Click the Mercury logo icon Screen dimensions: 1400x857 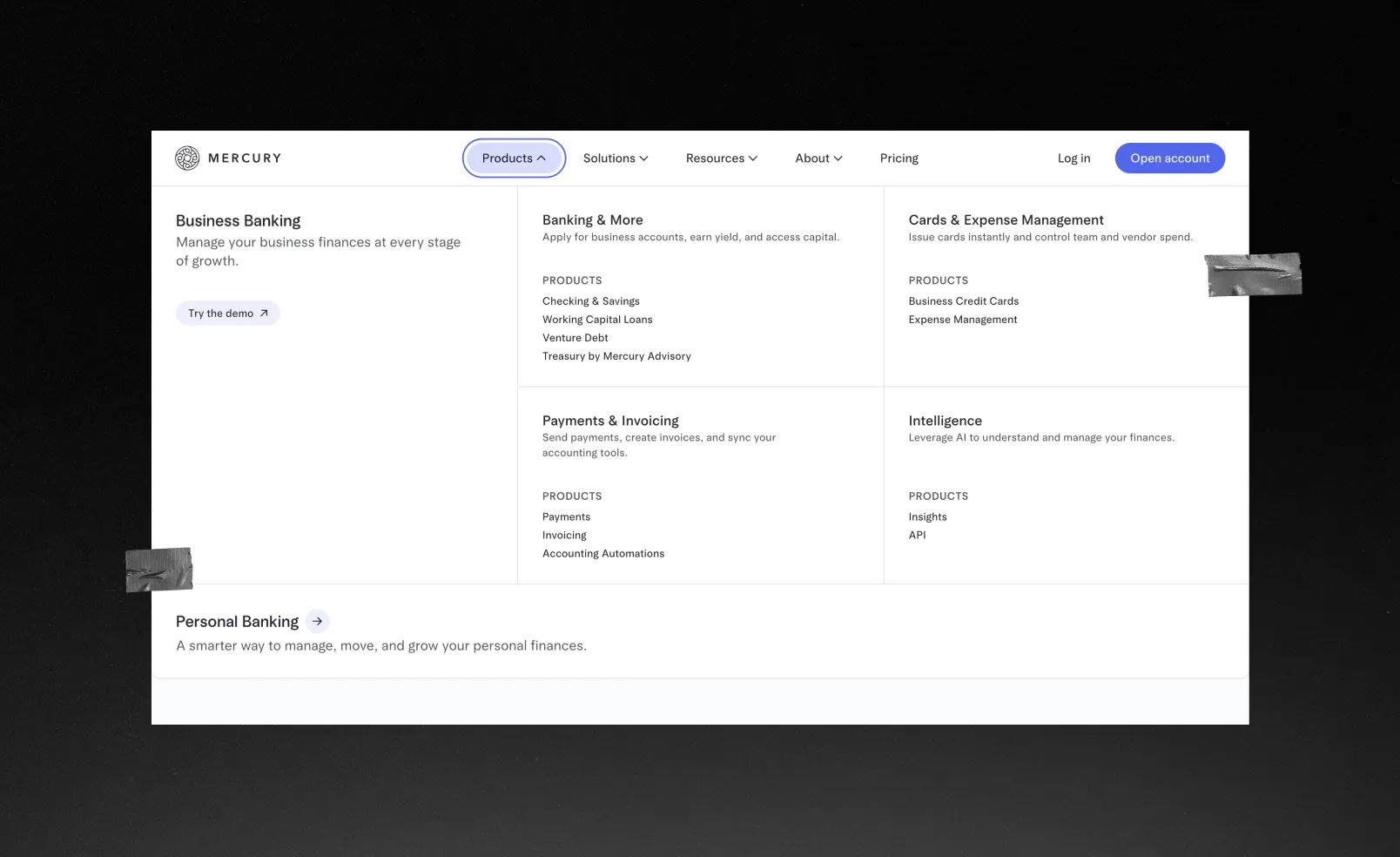pyautogui.click(x=187, y=158)
